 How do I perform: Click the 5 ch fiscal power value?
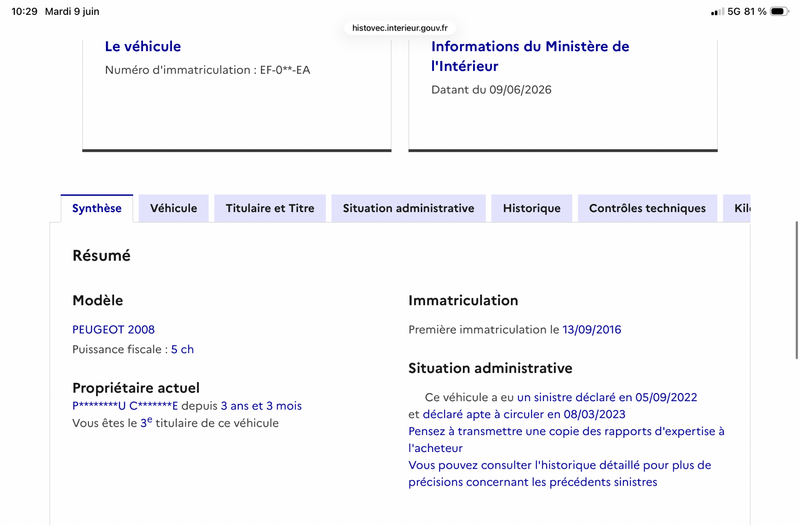tap(182, 349)
